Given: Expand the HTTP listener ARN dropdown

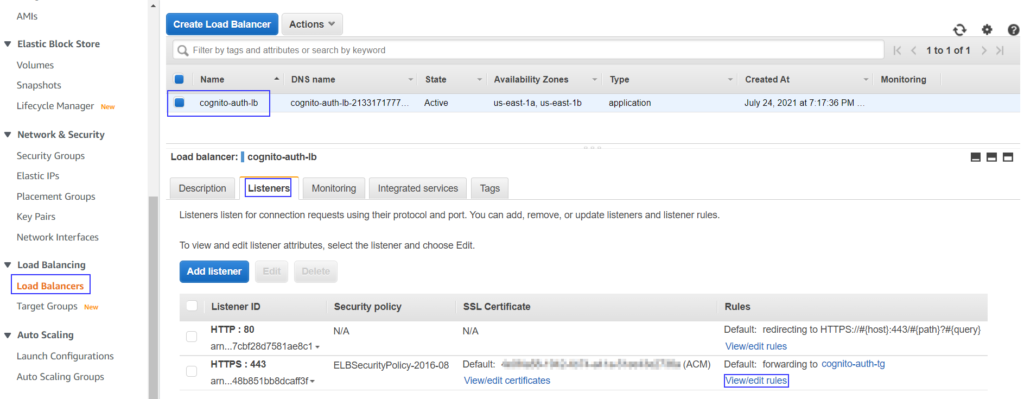Looking at the screenshot, I should [317, 347].
